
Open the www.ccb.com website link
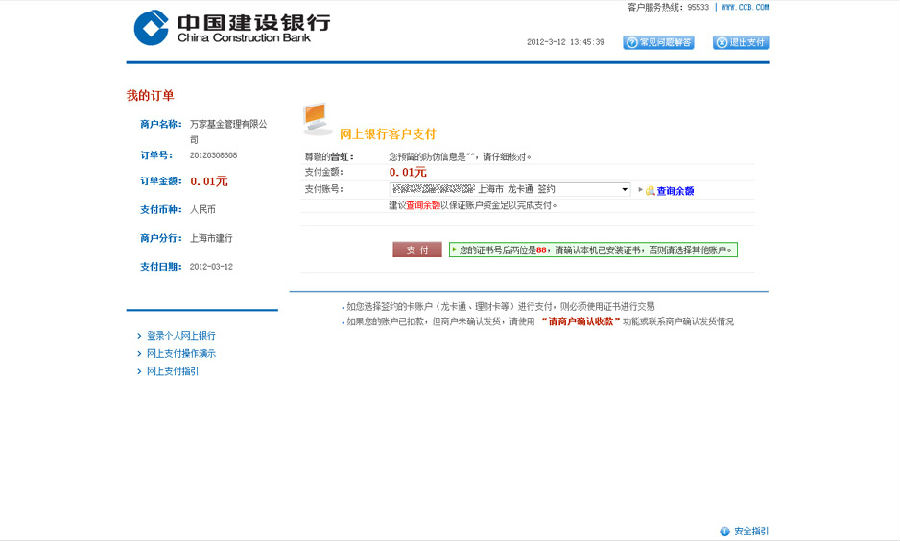(745, 7)
